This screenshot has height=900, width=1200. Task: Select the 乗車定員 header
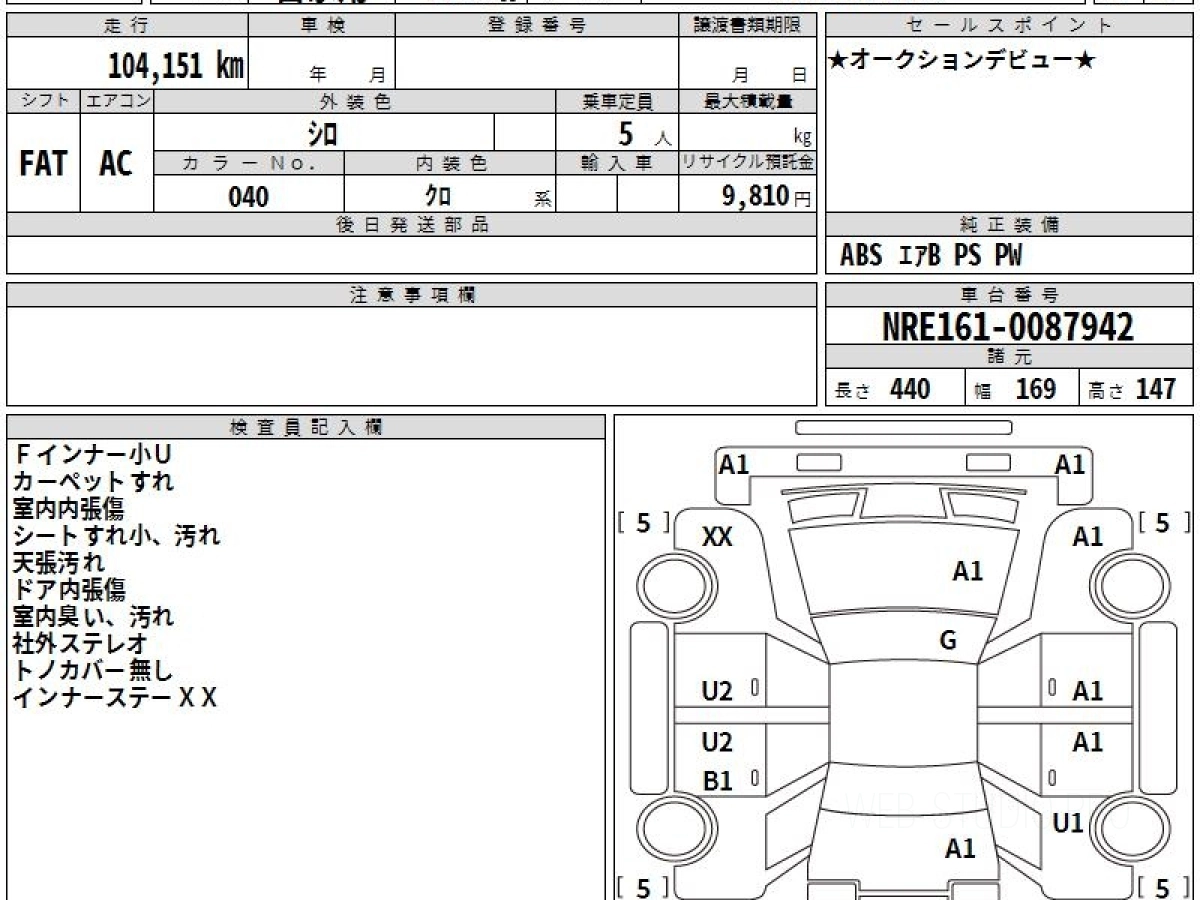pos(617,101)
